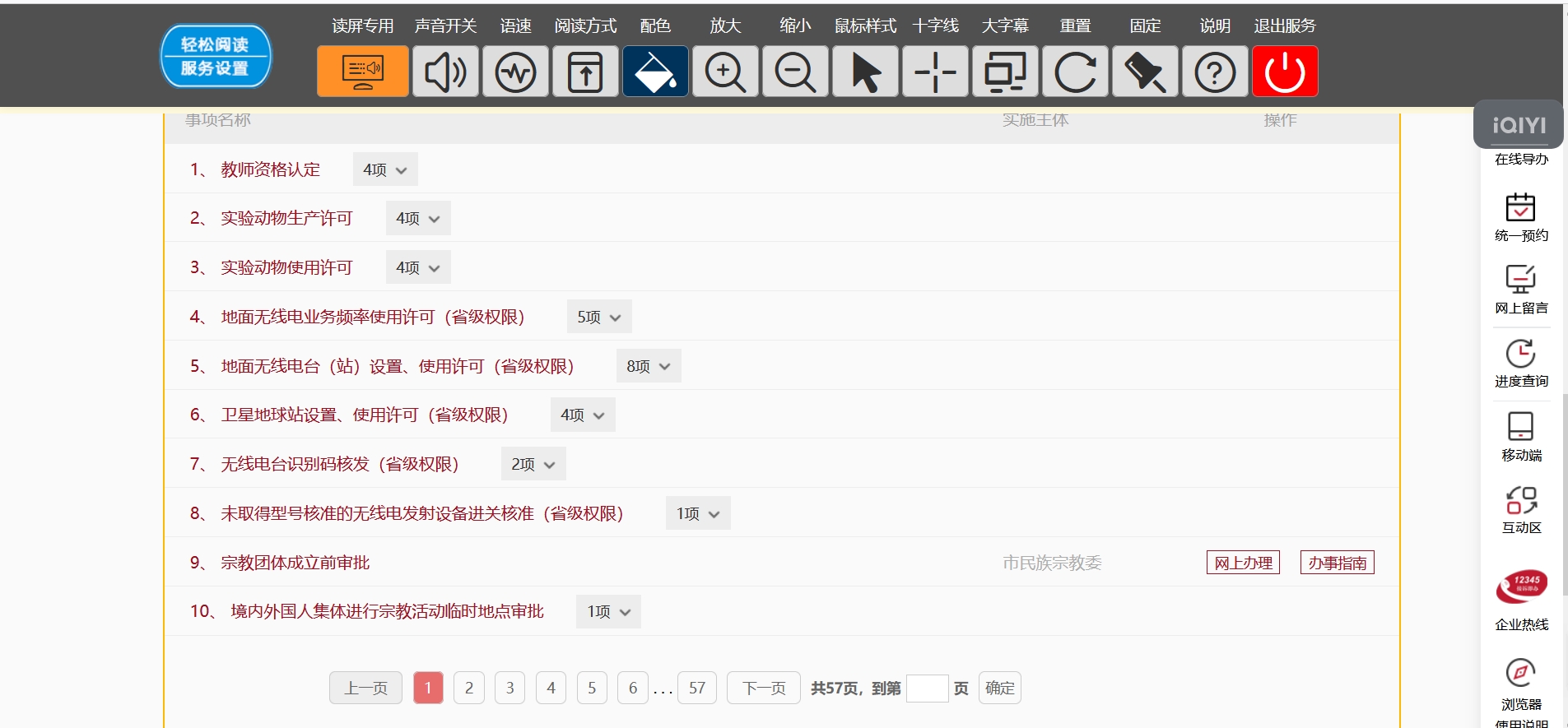Click the reset circular arrow icon
Viewport: 1568px width, 728px height.
[x=1075, y=72]
